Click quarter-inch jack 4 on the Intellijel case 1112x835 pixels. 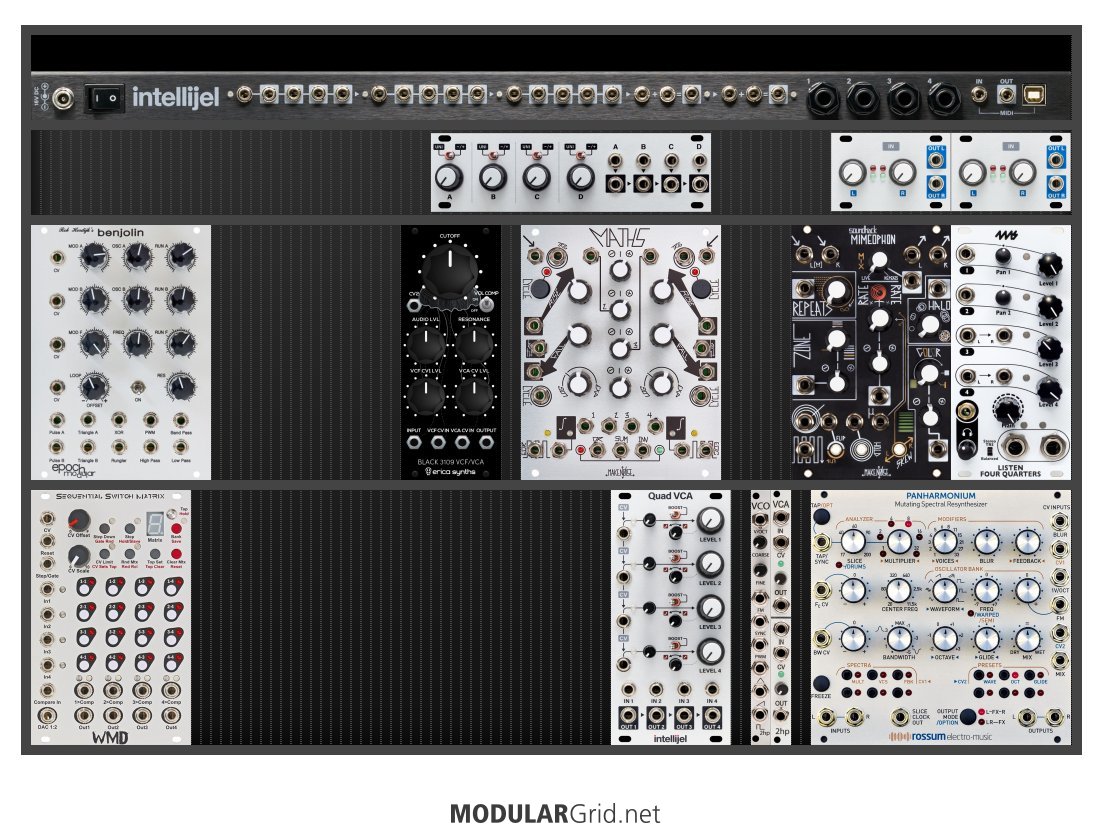944,100
